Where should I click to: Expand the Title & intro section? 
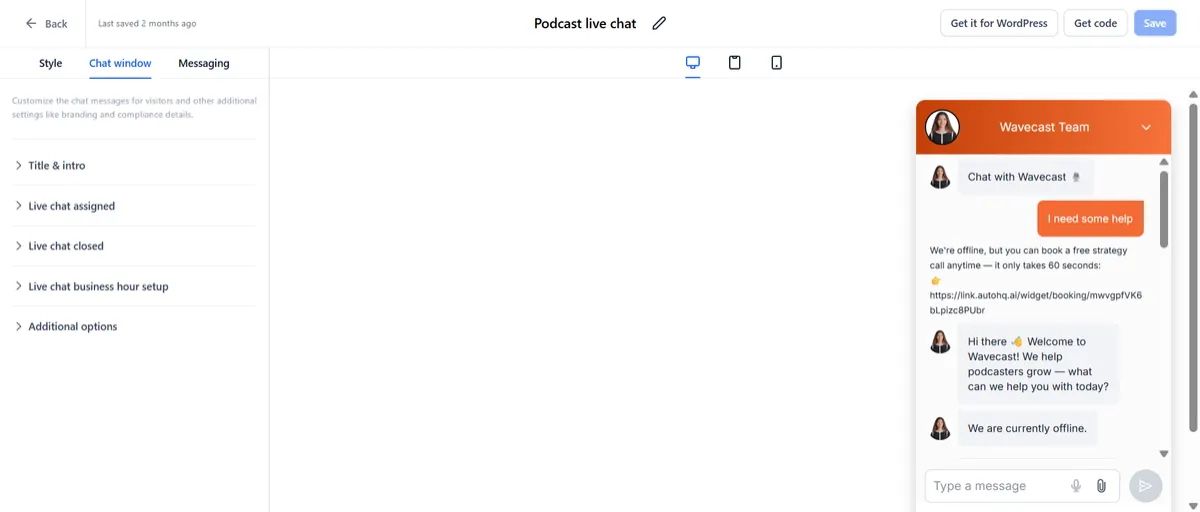[x=134, y=165]
